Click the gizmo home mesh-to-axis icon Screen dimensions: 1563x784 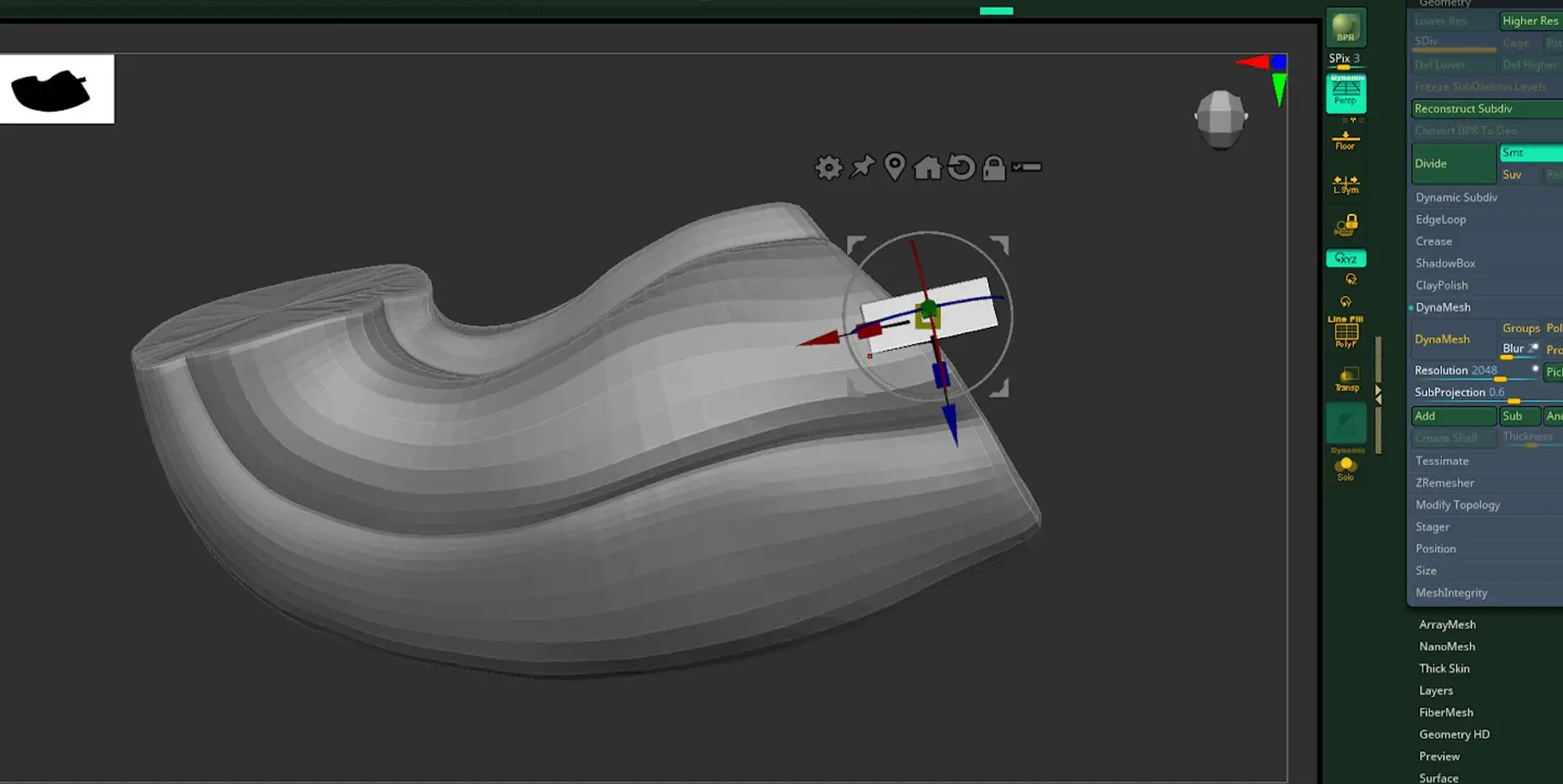point(927,168)
